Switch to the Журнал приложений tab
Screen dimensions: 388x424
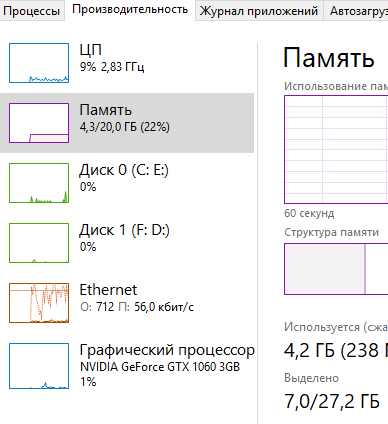pos(259,11)
